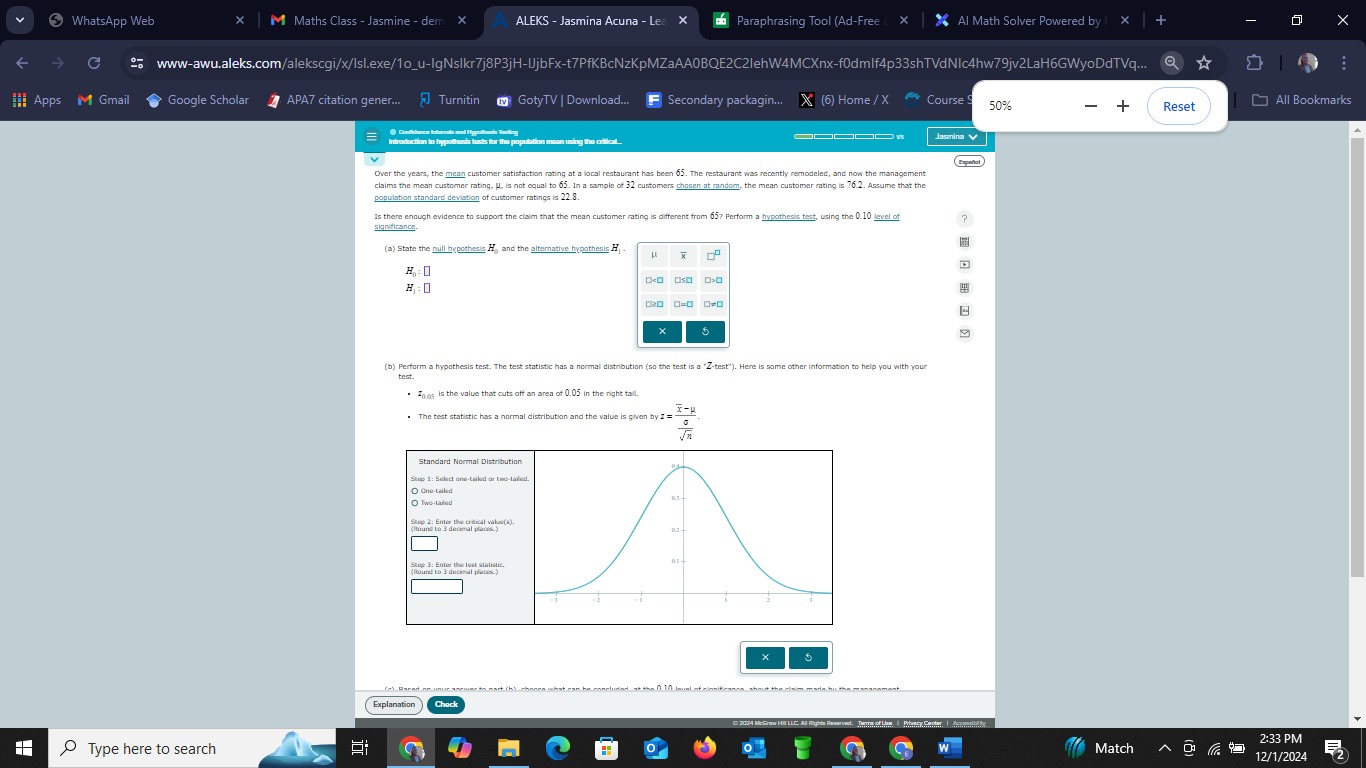Select the One-tailed radio button
The width and height of the screenshot is (1366, 768).
point(415,491)
